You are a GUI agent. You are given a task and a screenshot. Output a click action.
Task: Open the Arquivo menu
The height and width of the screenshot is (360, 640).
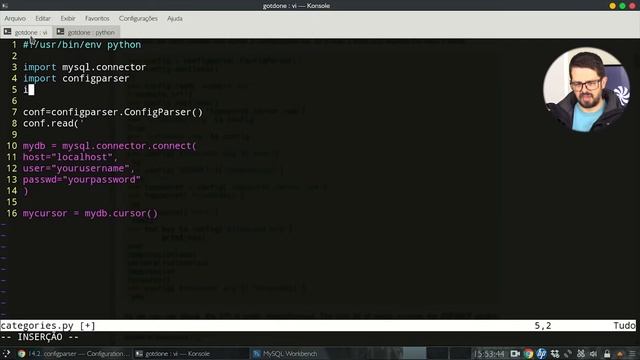pos(15,18)
